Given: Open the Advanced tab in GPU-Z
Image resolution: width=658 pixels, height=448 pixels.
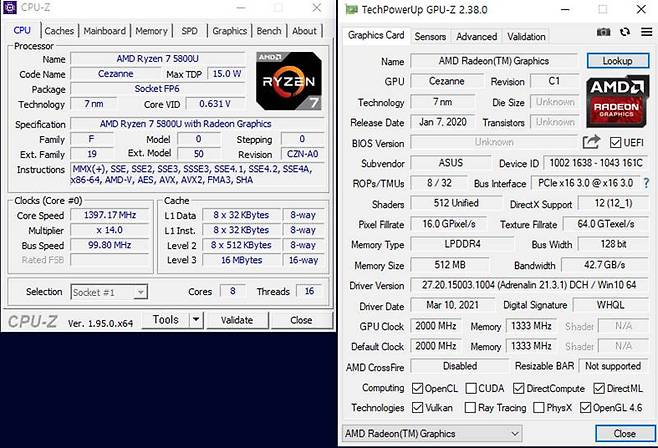Looking at the screenshot, I should (476, 37).
